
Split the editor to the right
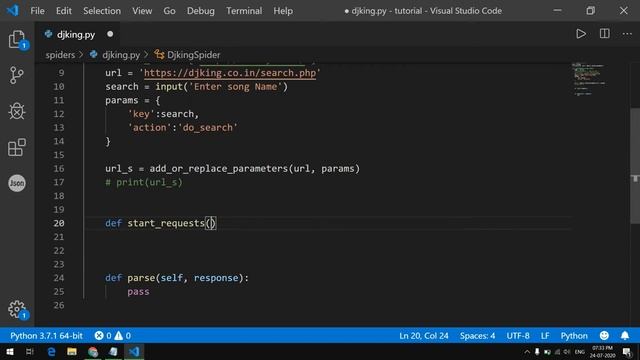click(604, 34)
